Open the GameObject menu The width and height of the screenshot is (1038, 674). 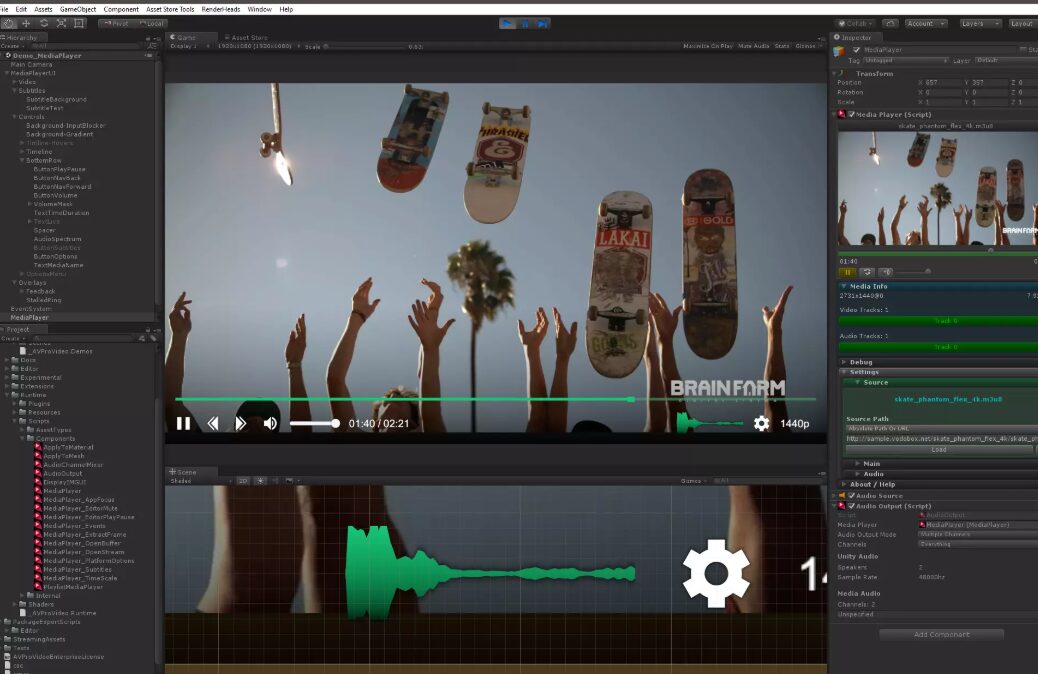[x=76, y=8]
